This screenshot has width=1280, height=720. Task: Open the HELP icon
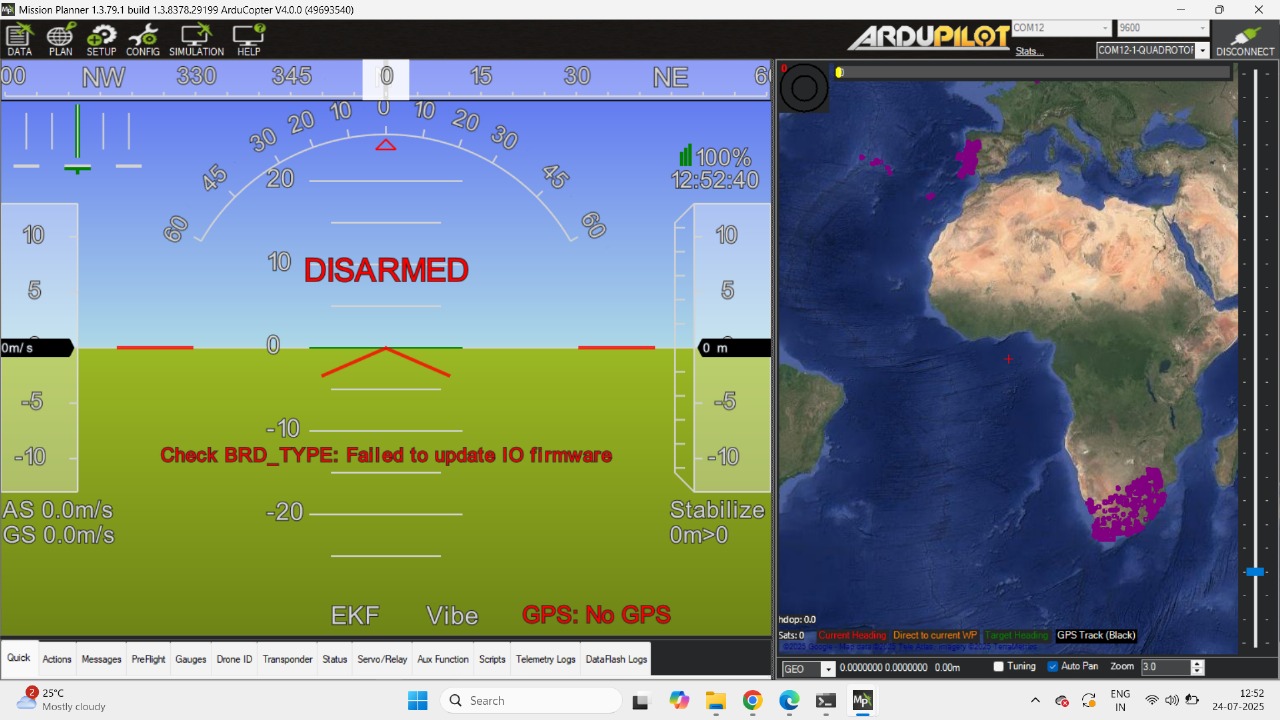tap(248, 40)
